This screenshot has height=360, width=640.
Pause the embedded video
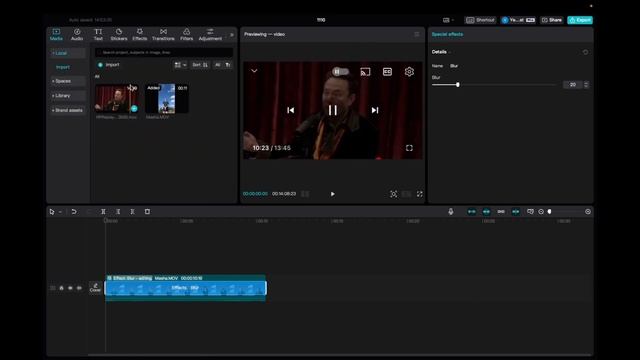(x=333, y=110)
